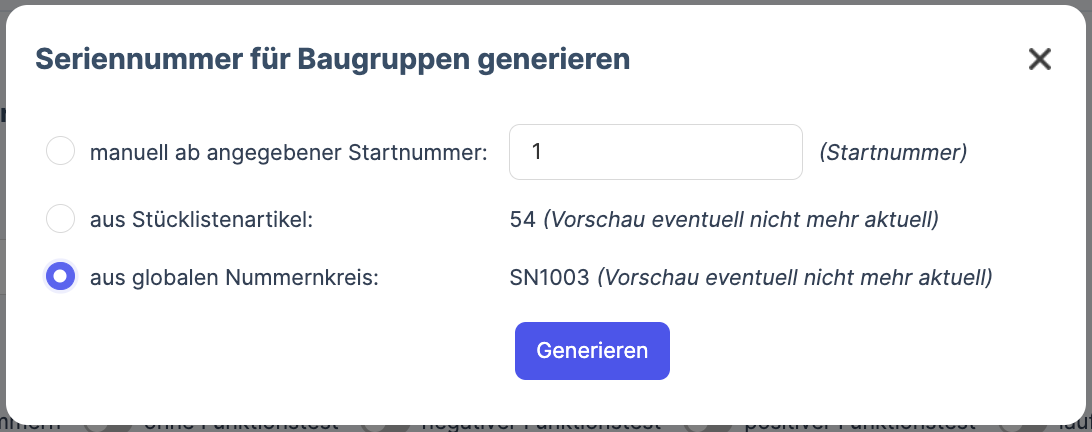This screenshot has width=1092, height=432.
Task: Select the manual Startnummer radio button
Action: [x=60, y=152]
